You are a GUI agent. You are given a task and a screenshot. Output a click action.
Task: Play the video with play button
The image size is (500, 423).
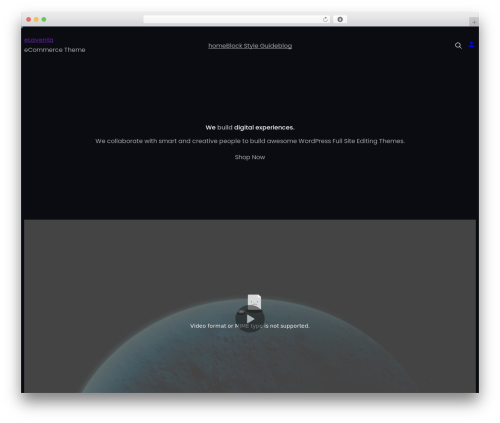point(250,319)
